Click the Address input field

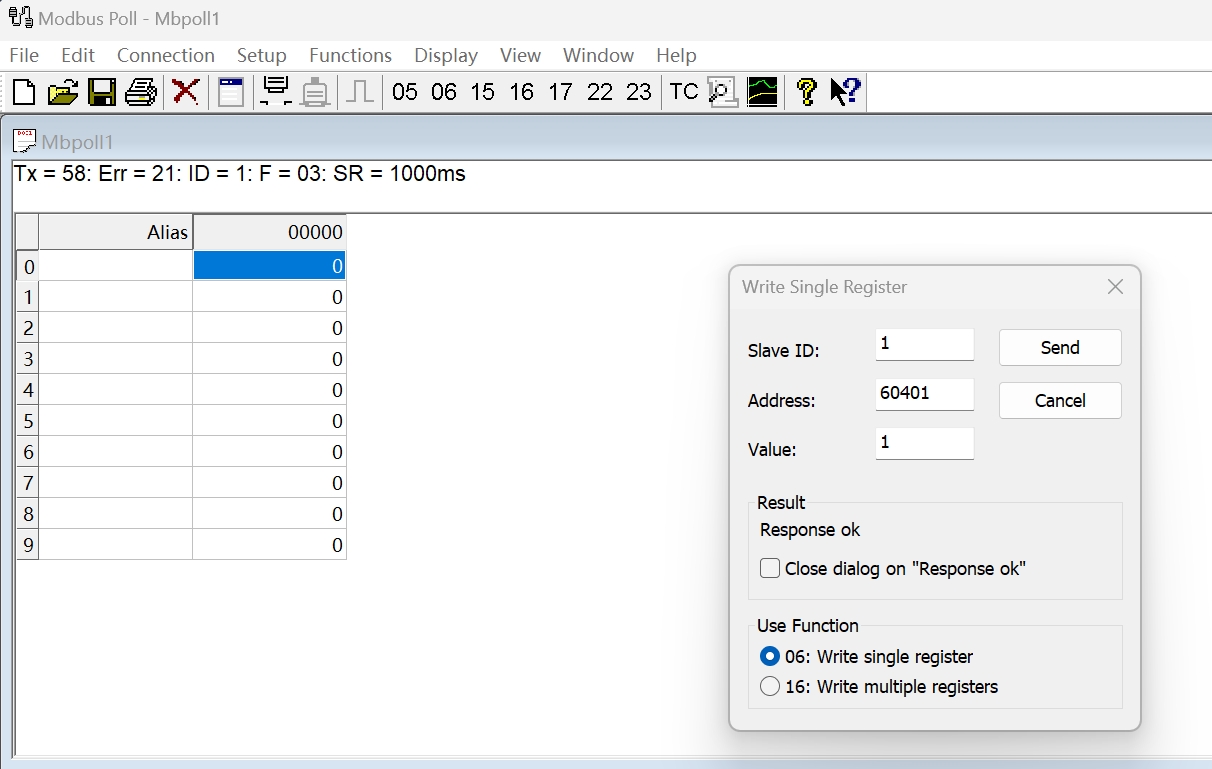click(x=924, y=394)
